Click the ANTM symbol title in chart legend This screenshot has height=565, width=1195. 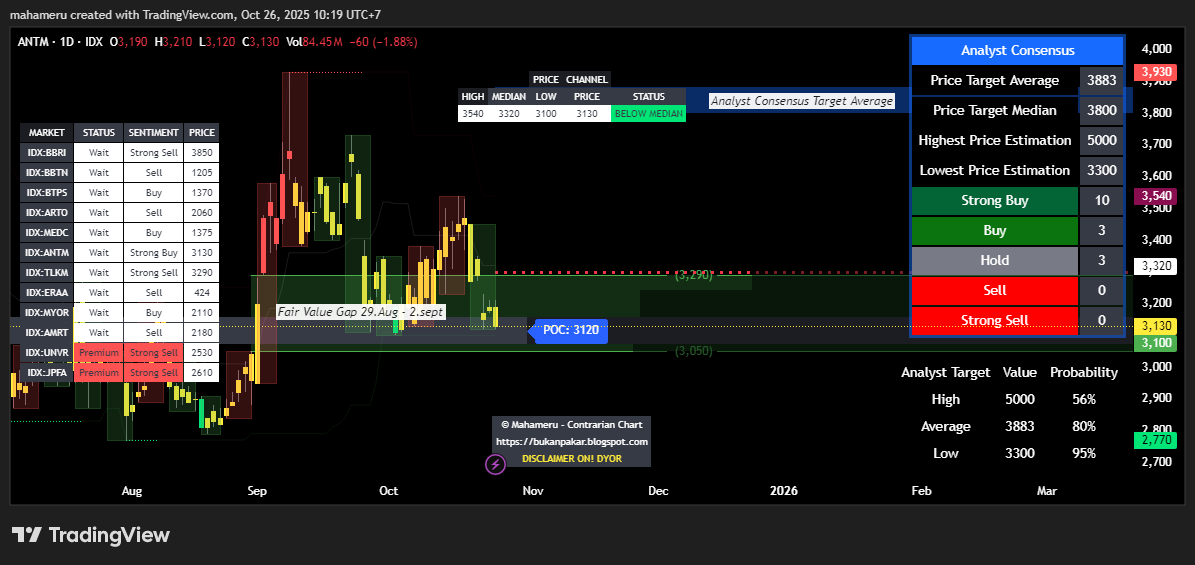(35, 42)
